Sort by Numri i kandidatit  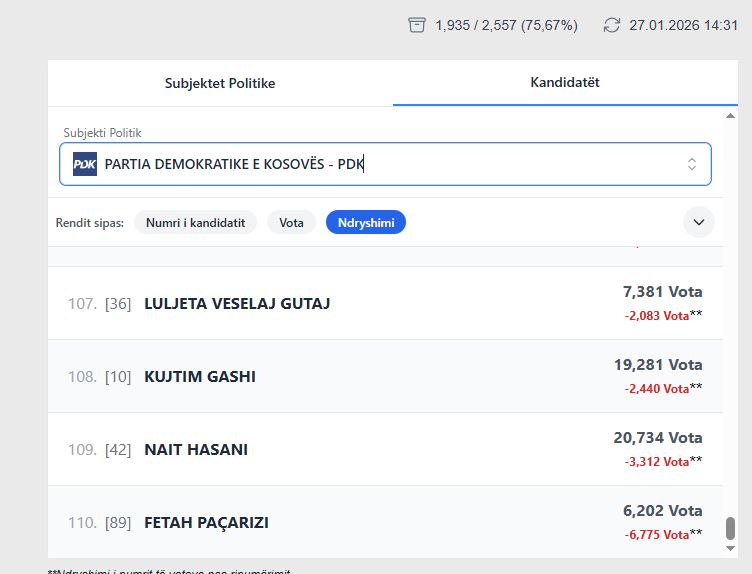pos(195,222)
